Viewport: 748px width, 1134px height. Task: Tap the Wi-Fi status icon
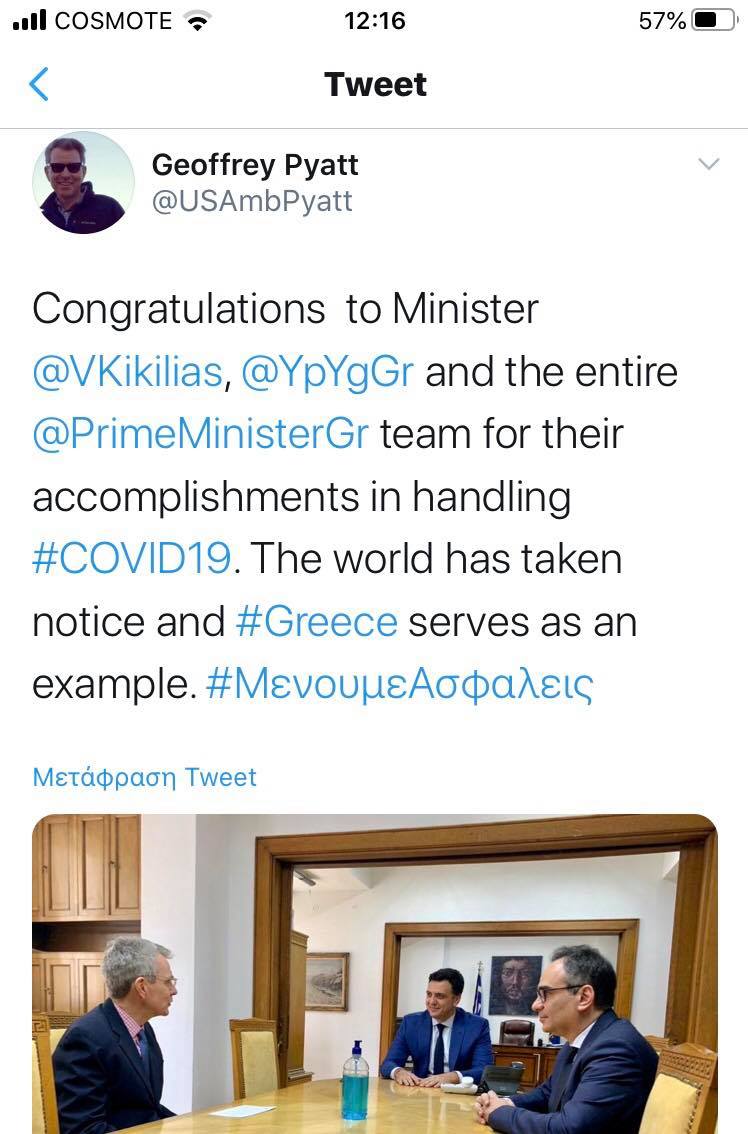click(x=198, y=21)
